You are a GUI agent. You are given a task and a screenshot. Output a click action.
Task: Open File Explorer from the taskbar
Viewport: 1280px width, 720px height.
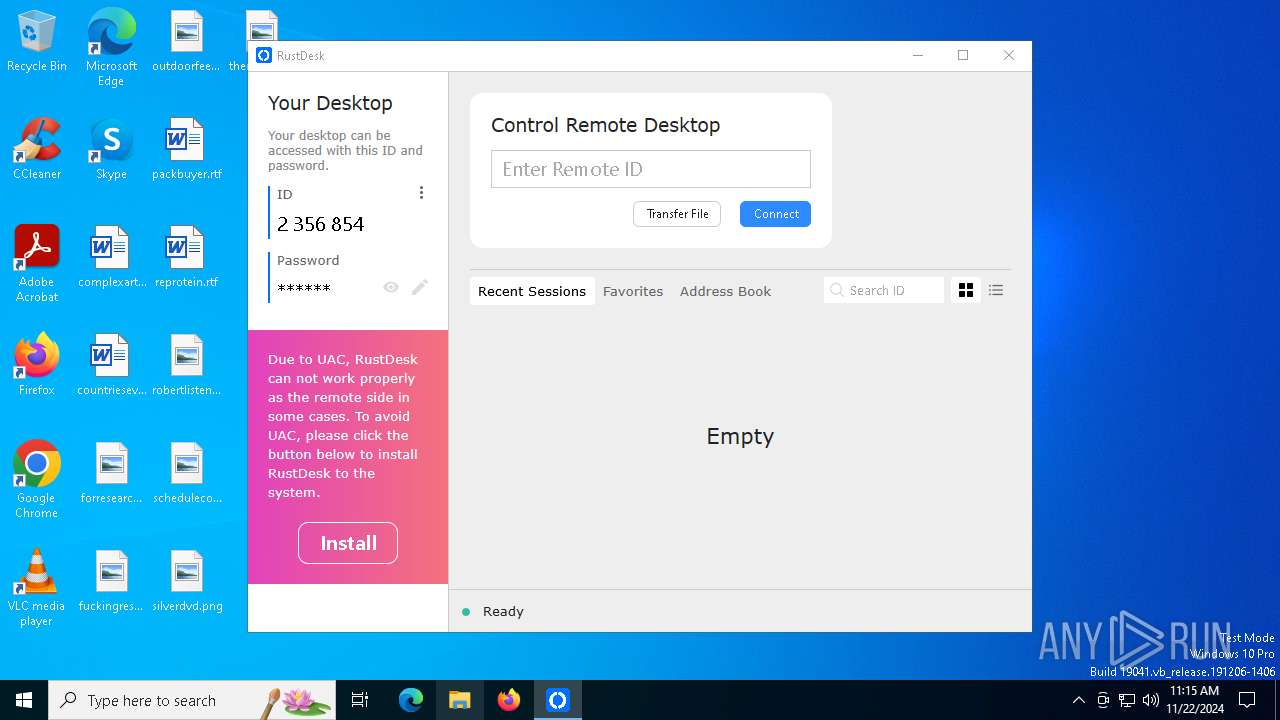tap(459, 700)
